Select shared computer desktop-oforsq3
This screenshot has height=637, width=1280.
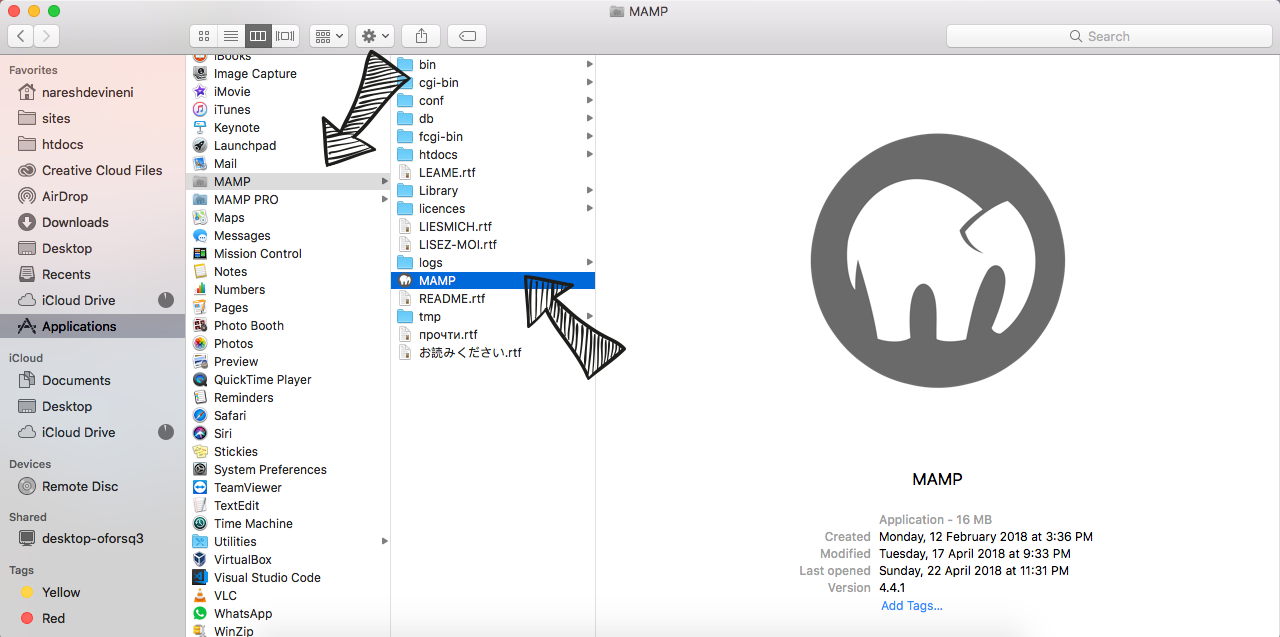click(x=93, y=538)
